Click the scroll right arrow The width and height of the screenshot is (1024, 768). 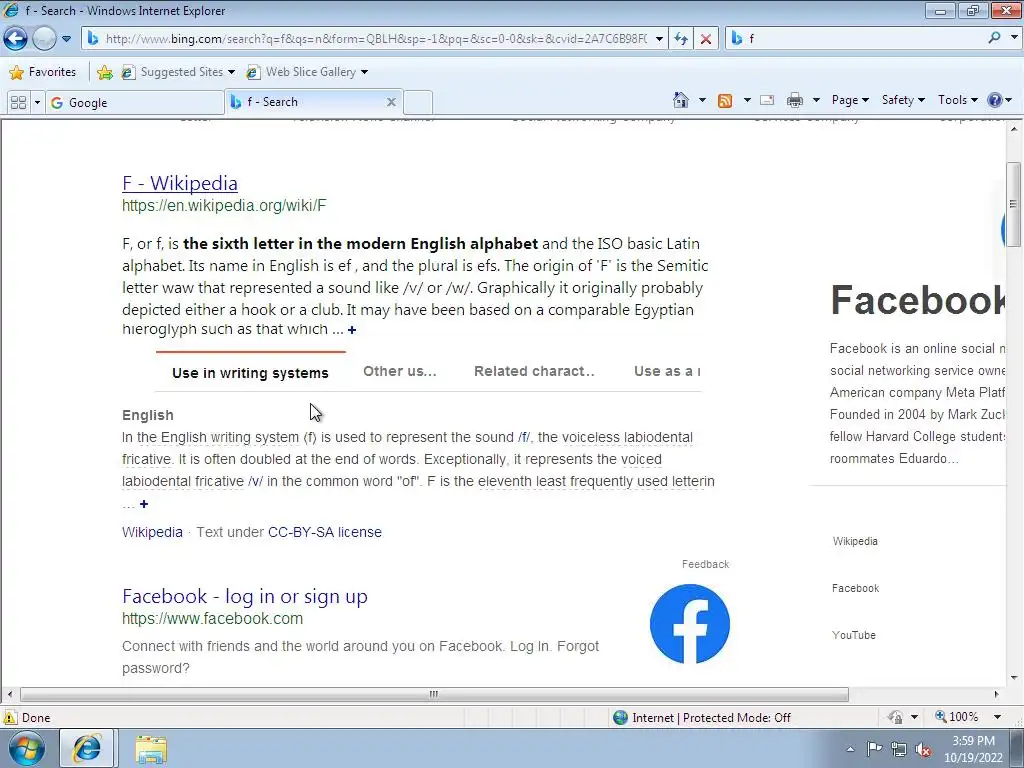(x=997, y=694)
